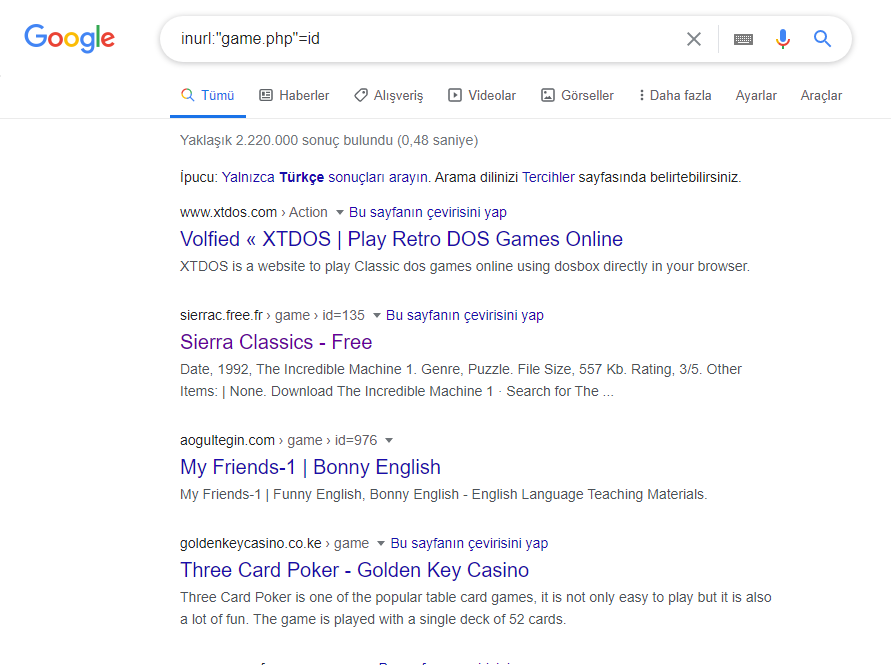Screen dimensions: 891x665
Task: Open the Görseller tab
Action: click(577, 95)
